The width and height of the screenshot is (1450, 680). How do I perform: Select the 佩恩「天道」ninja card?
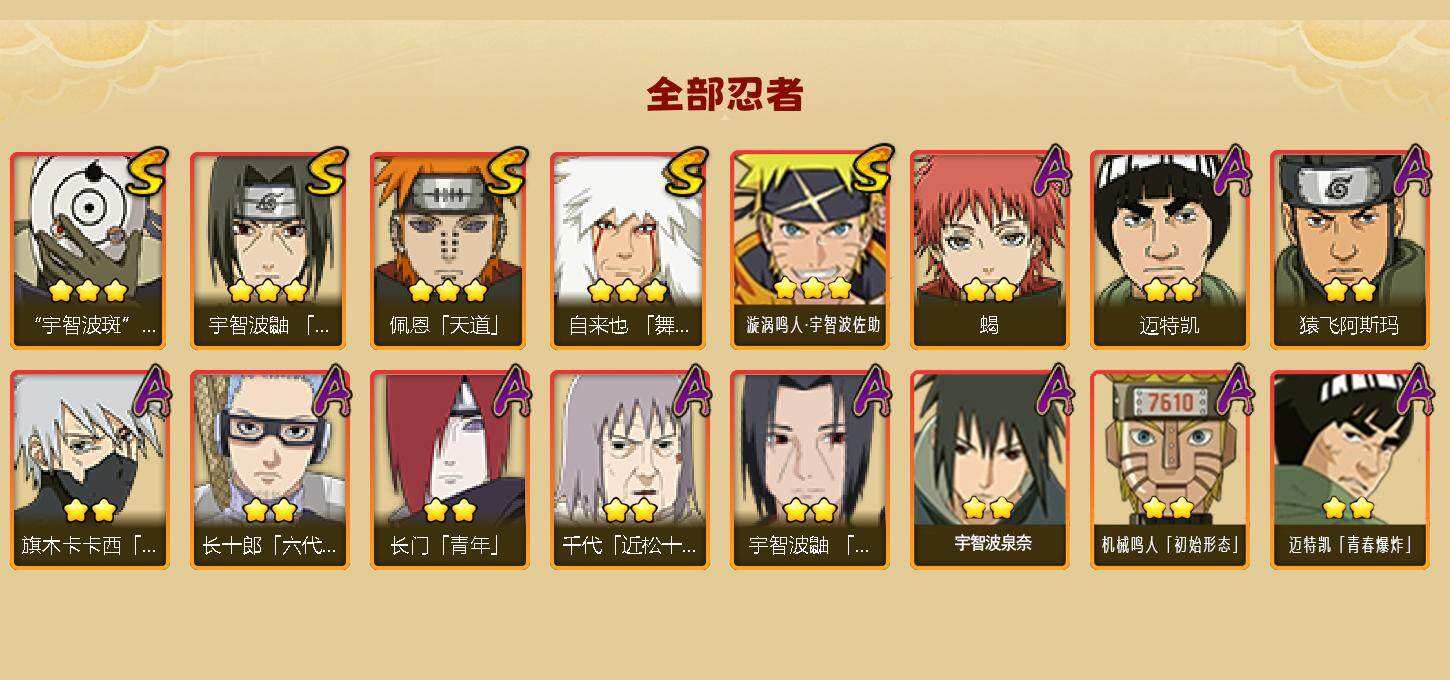[449, 250]
